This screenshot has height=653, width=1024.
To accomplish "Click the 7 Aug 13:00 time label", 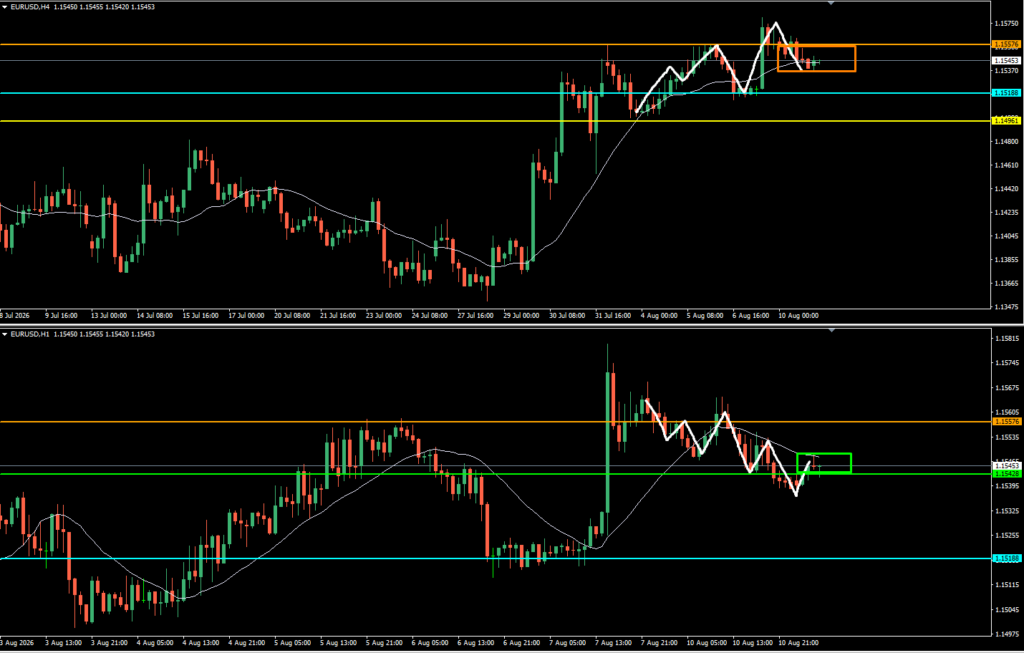I will point(613,643).
